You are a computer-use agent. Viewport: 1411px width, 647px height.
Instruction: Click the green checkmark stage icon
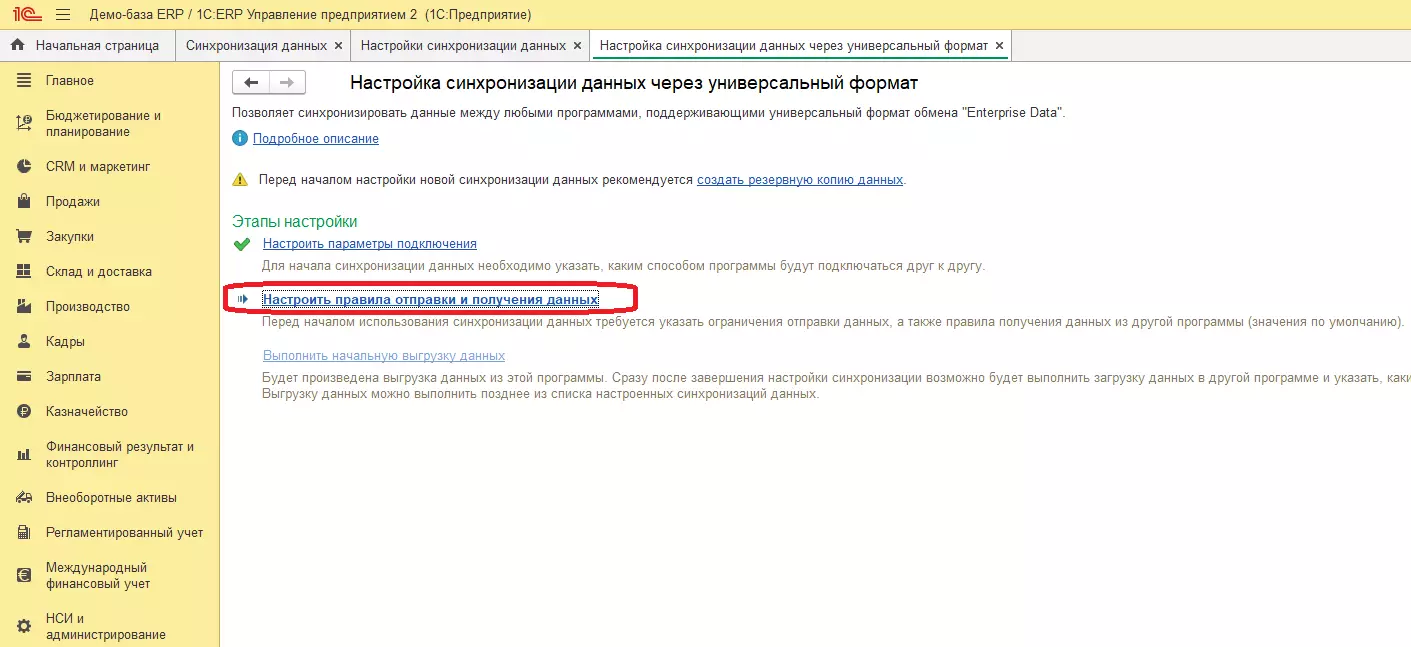click(241, 244)
